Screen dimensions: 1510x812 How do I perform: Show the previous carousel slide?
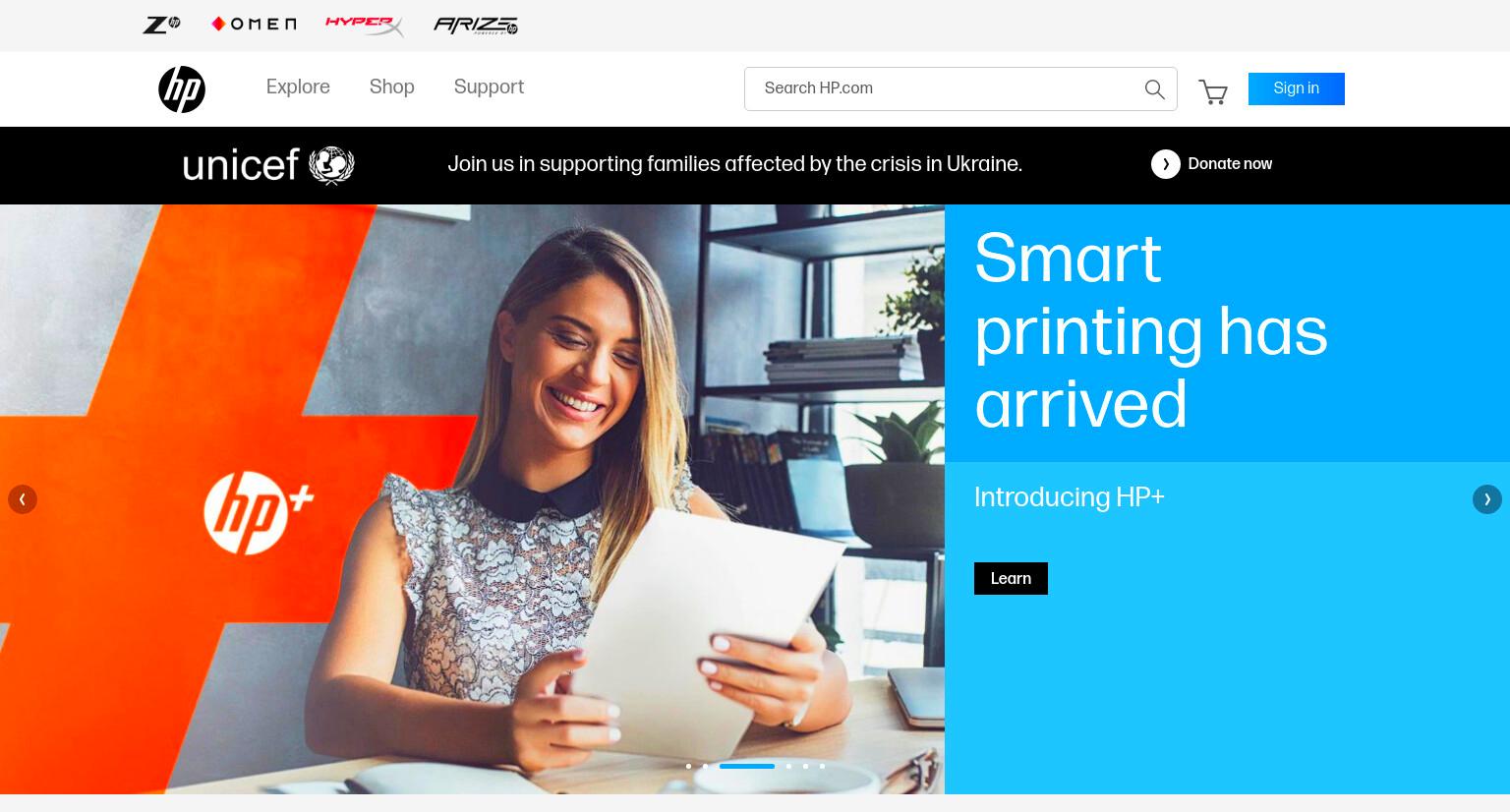[x=23, y=499]
